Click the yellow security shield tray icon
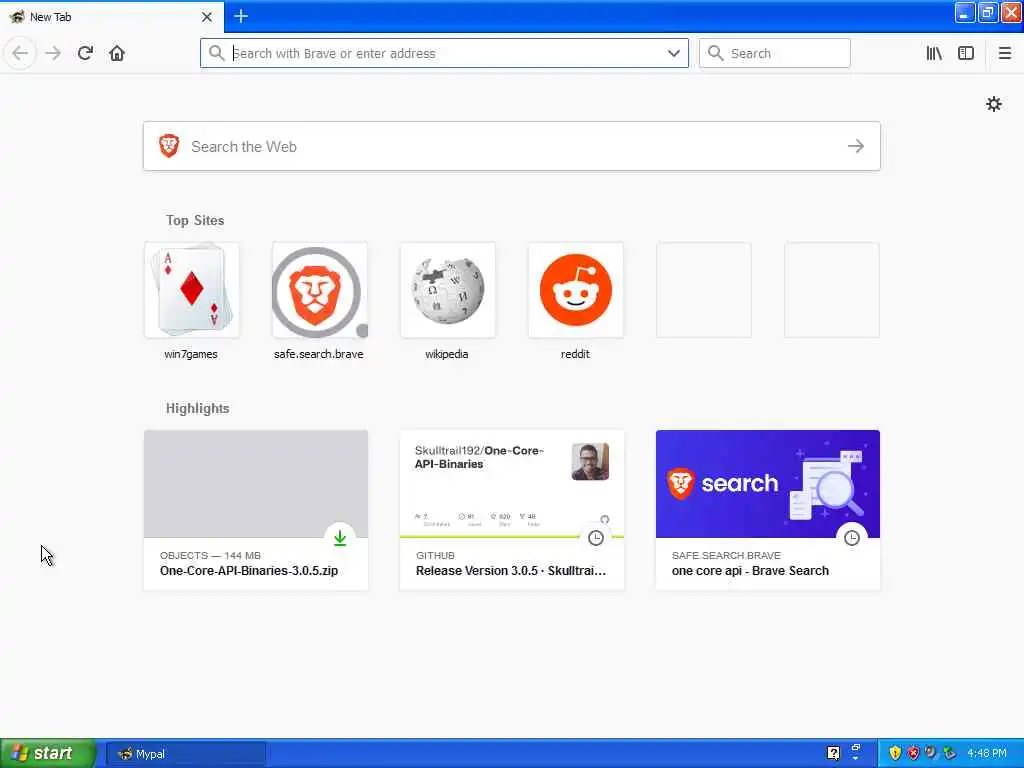 (895, 753)
